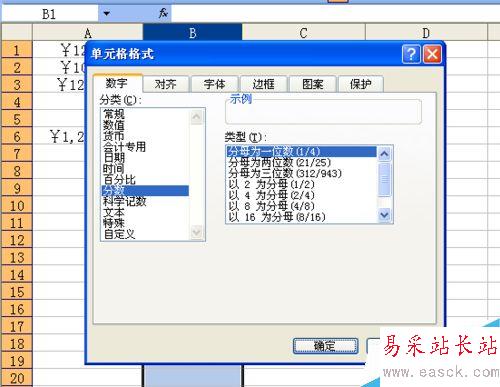Select 分数 category
This screenshot has width=500, height=387.
145,191
